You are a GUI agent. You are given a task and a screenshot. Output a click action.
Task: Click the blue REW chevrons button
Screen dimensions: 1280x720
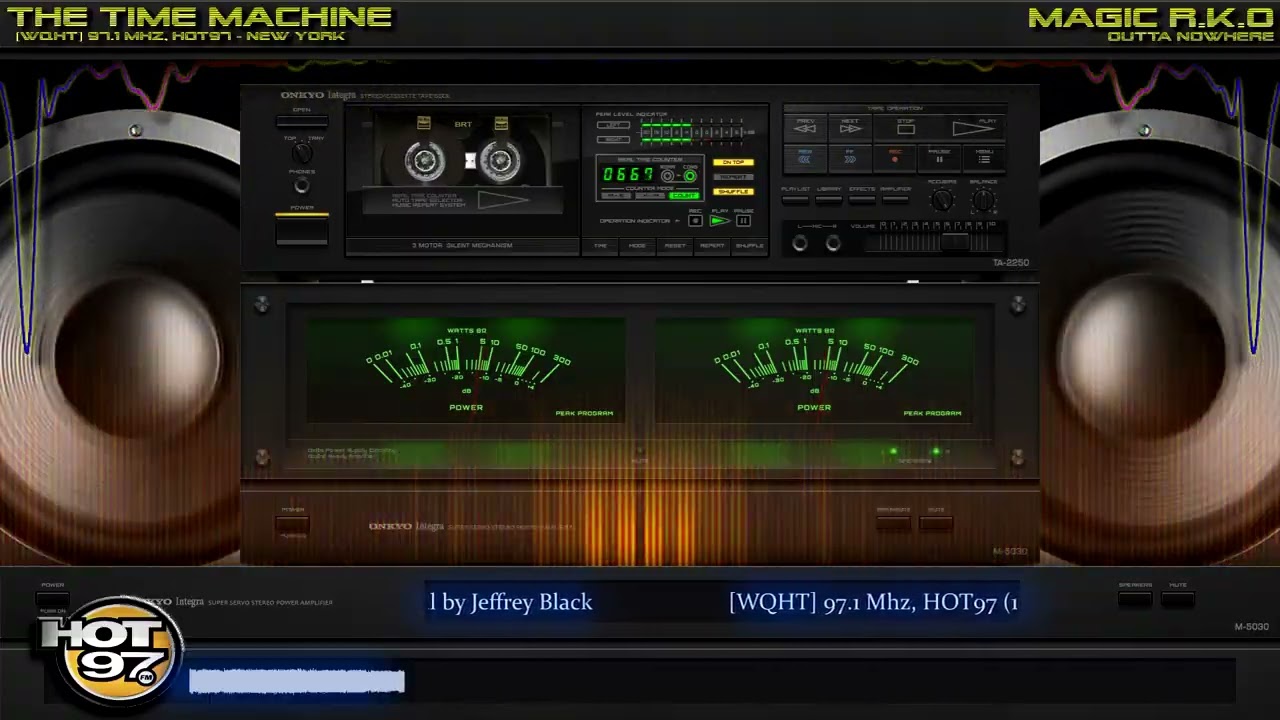pyautogui.click(x=805, y=158)
